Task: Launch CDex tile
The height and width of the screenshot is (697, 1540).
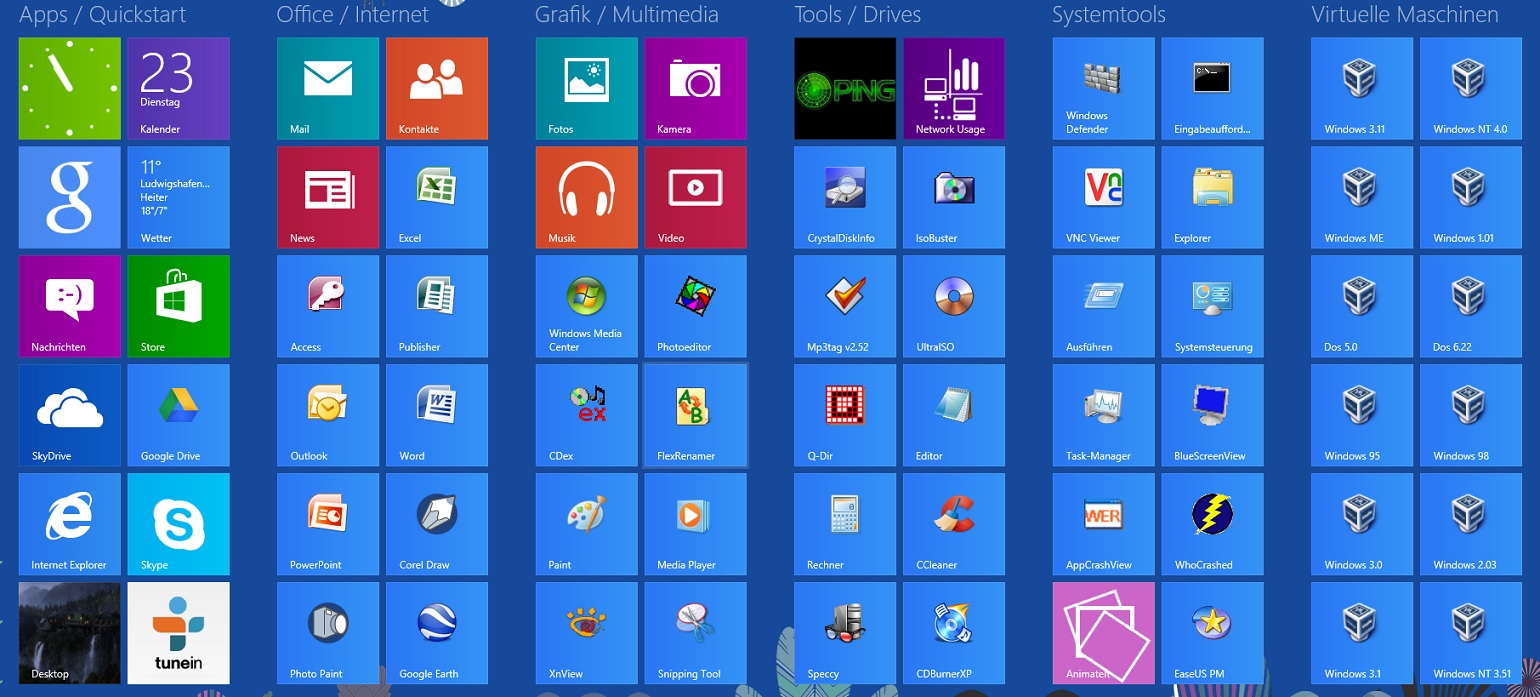Action: [x=587, y=415]
